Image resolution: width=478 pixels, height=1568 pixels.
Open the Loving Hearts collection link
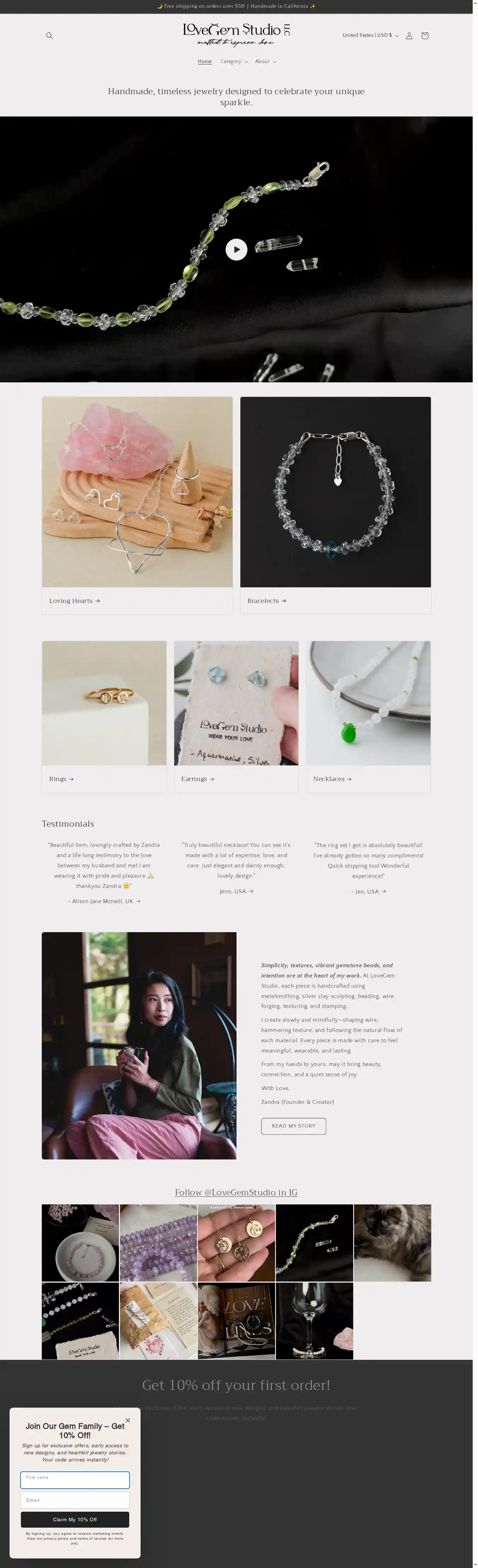pyautogui.click(x=75, y=601)
